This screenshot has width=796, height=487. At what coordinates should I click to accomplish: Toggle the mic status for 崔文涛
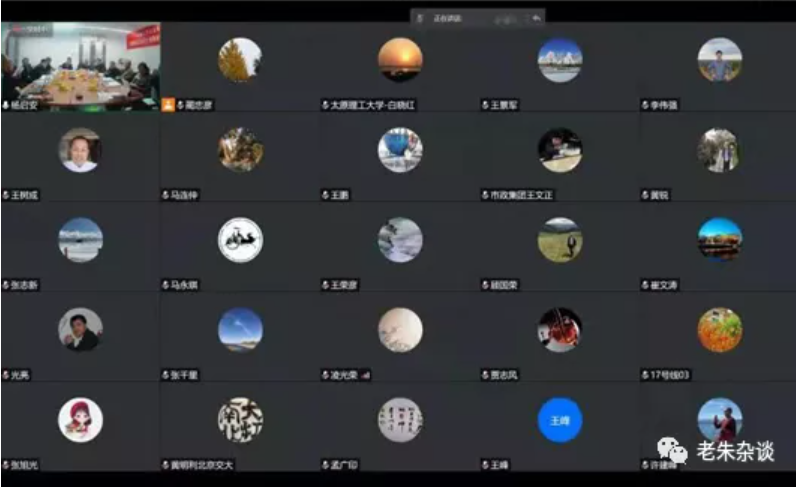pos(644,285)
